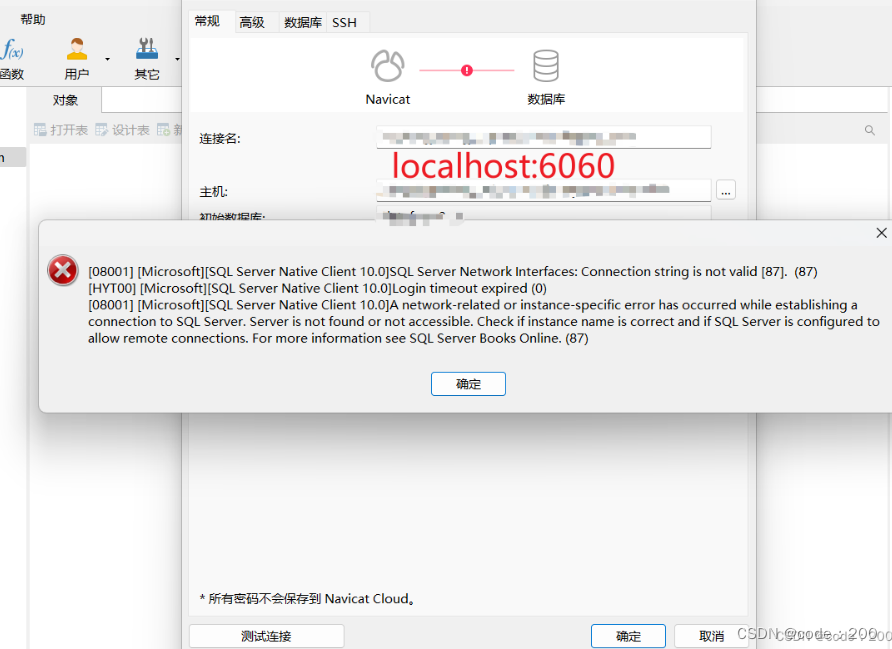Screen dimensions: 892x649
Task: Click the red connection error indicator
Action: click(467, 71)
